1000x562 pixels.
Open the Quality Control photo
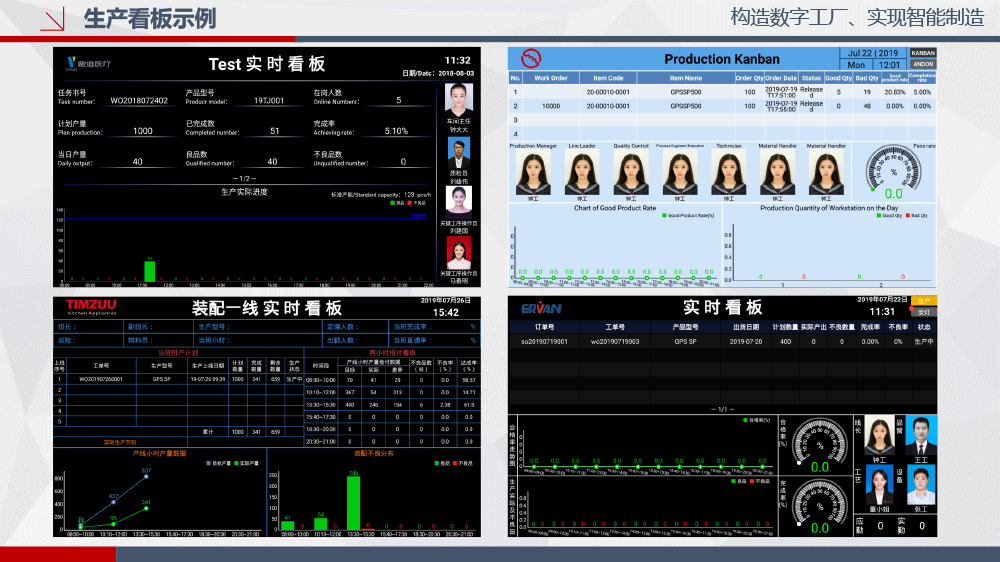point(631,172)
